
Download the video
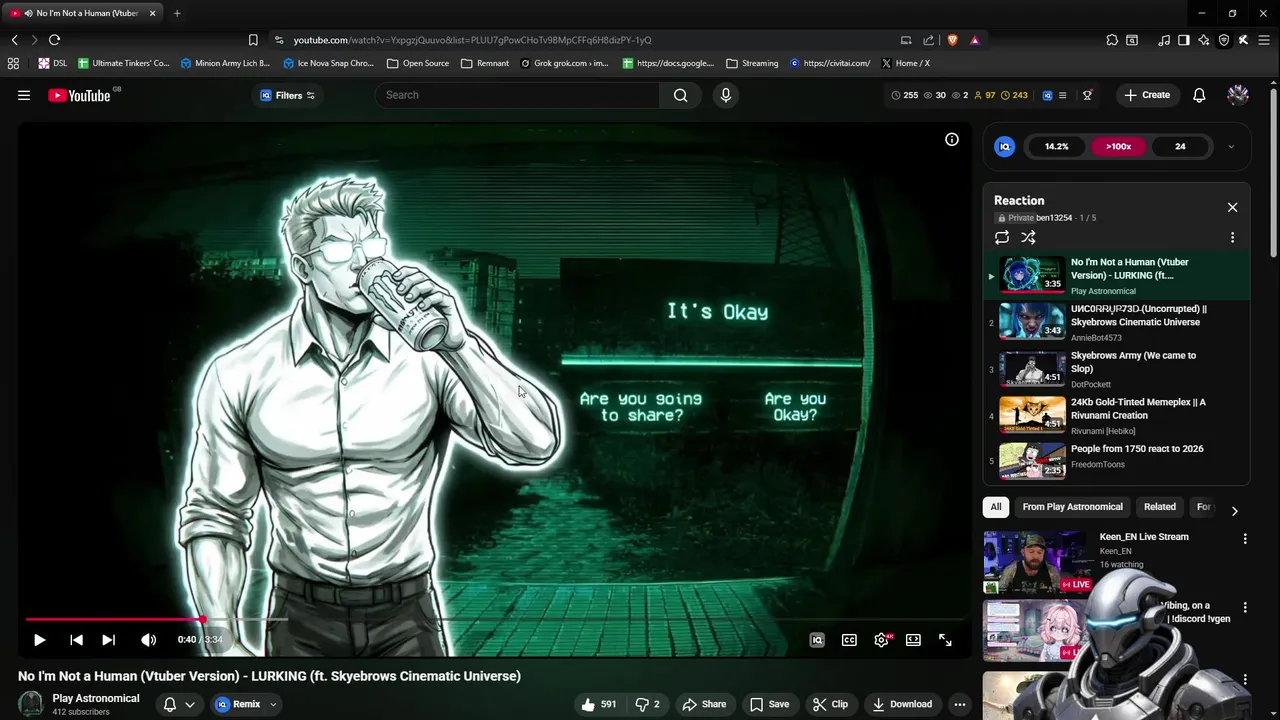point(902,704)
